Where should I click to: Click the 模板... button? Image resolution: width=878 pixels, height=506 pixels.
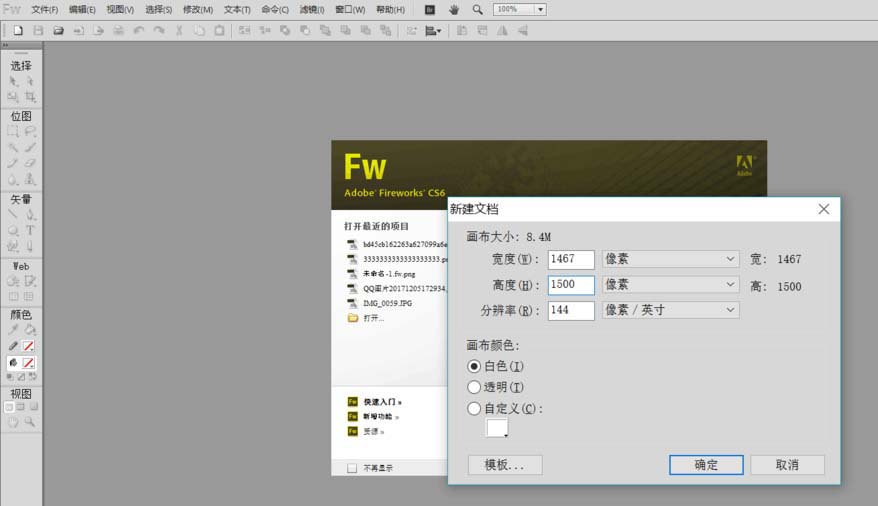click(505, 465)
